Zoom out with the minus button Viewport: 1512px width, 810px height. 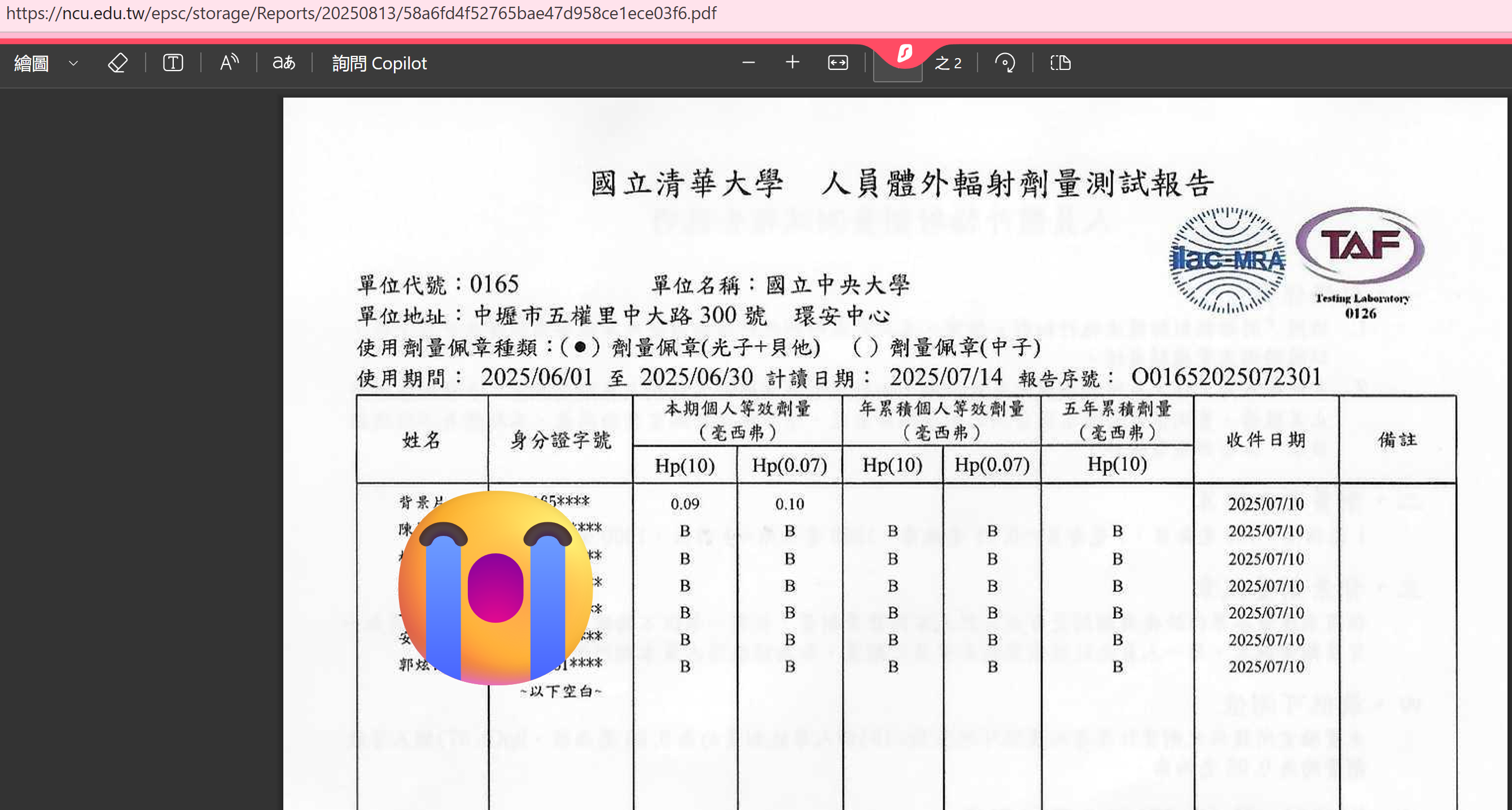click(x=748, y=62)
